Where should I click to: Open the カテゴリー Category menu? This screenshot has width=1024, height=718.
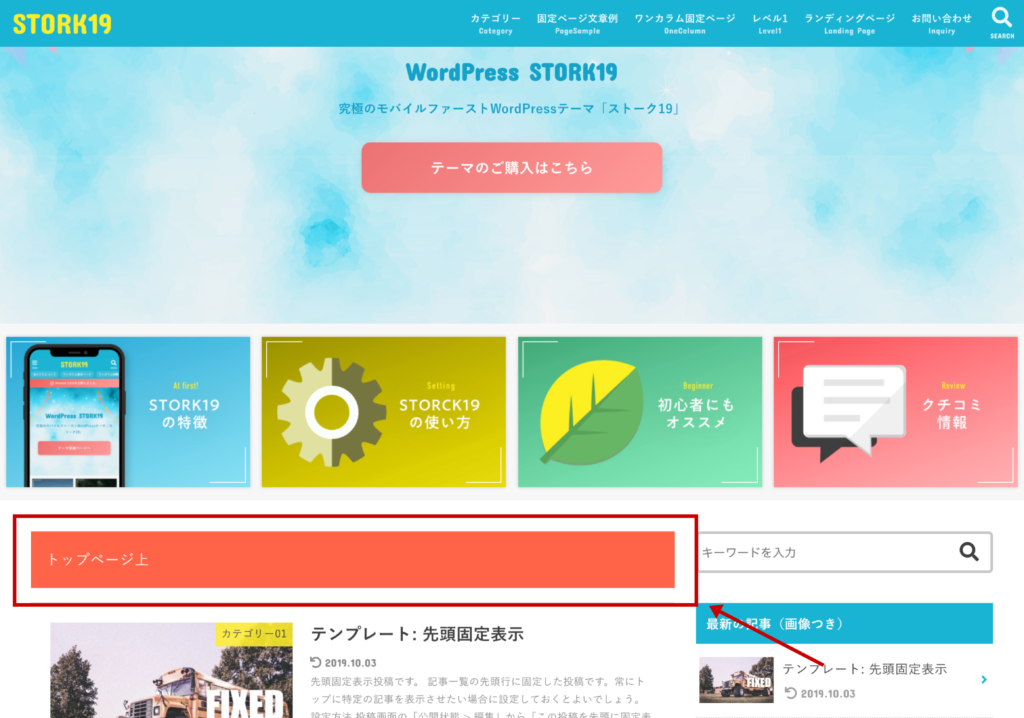(x=495, y=24)
